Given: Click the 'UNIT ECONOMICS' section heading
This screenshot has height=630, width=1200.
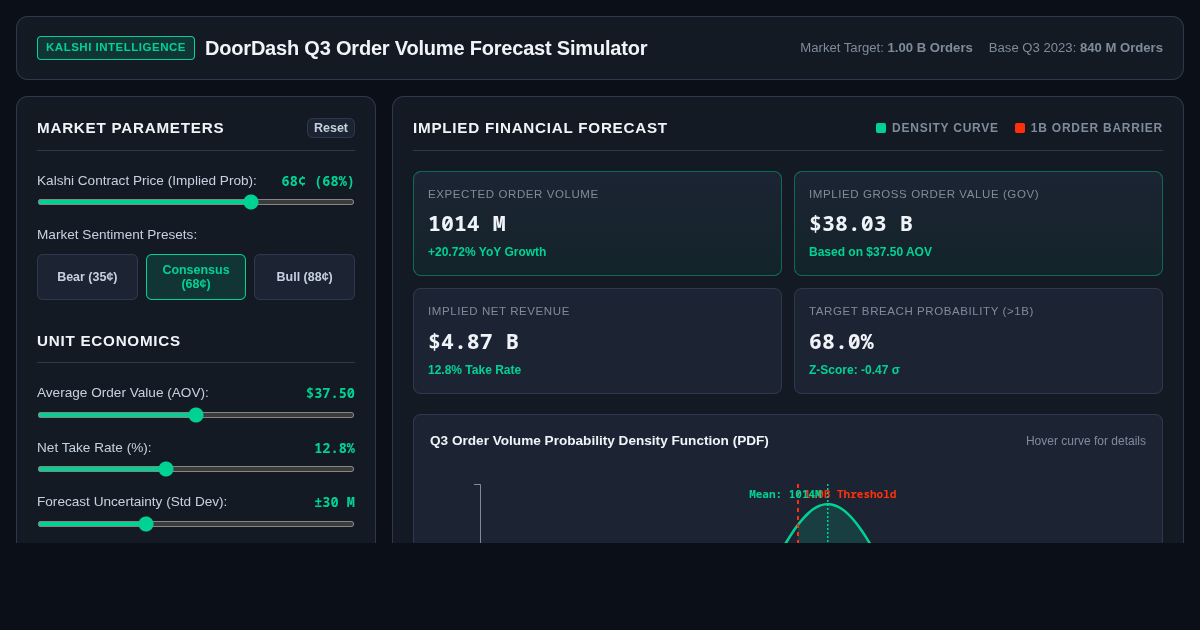Looking at the screenshot, I should pos(109,341).
